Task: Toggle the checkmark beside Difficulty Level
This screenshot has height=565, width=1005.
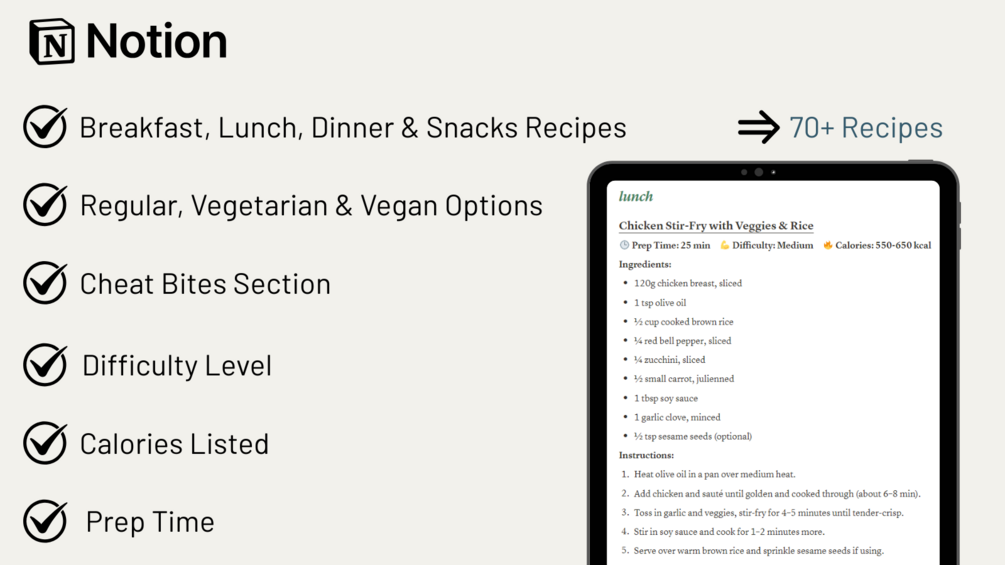Action: [45, 364]
